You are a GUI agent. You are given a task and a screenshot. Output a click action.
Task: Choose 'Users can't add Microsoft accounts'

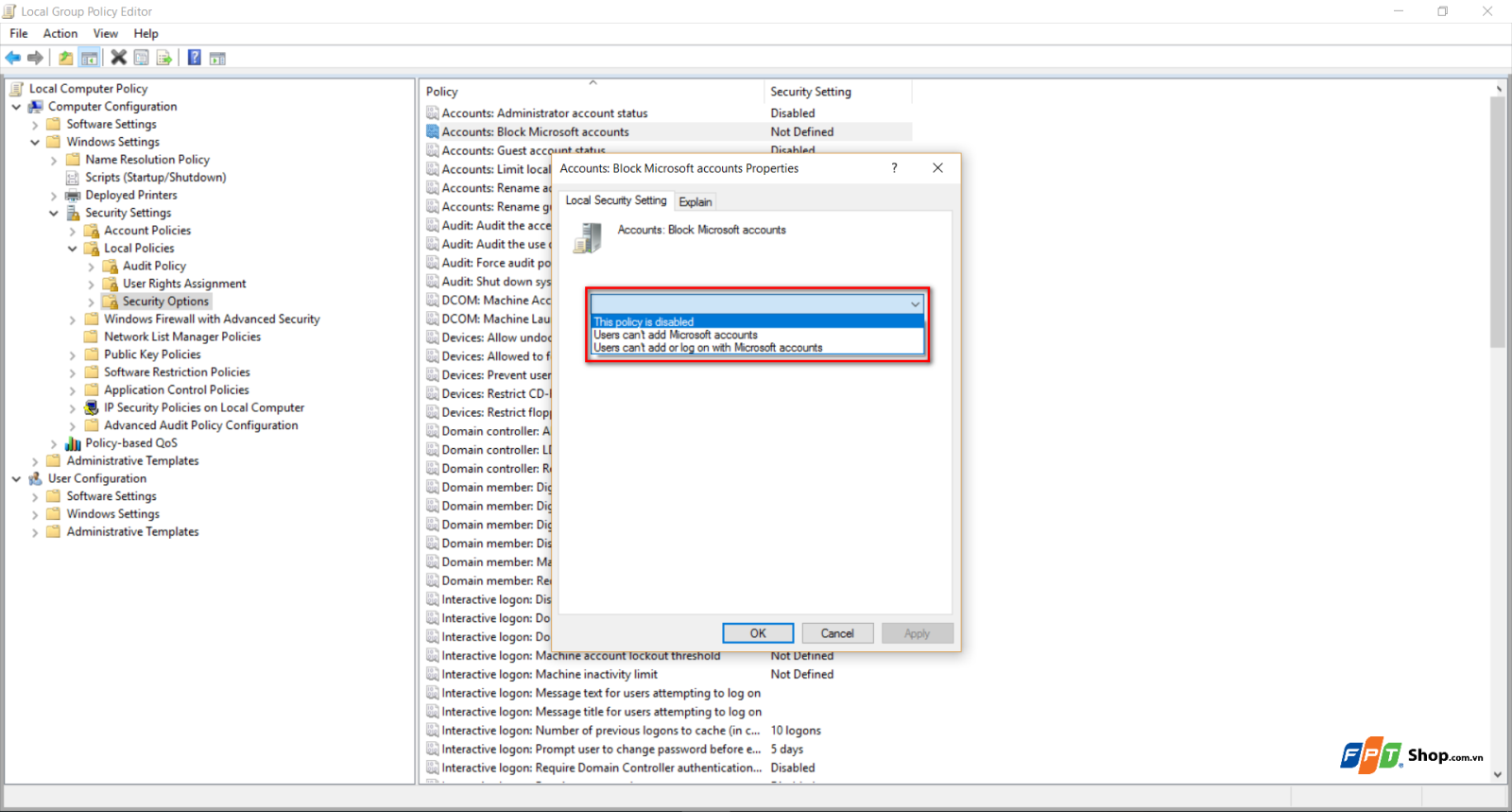(757, 335)
